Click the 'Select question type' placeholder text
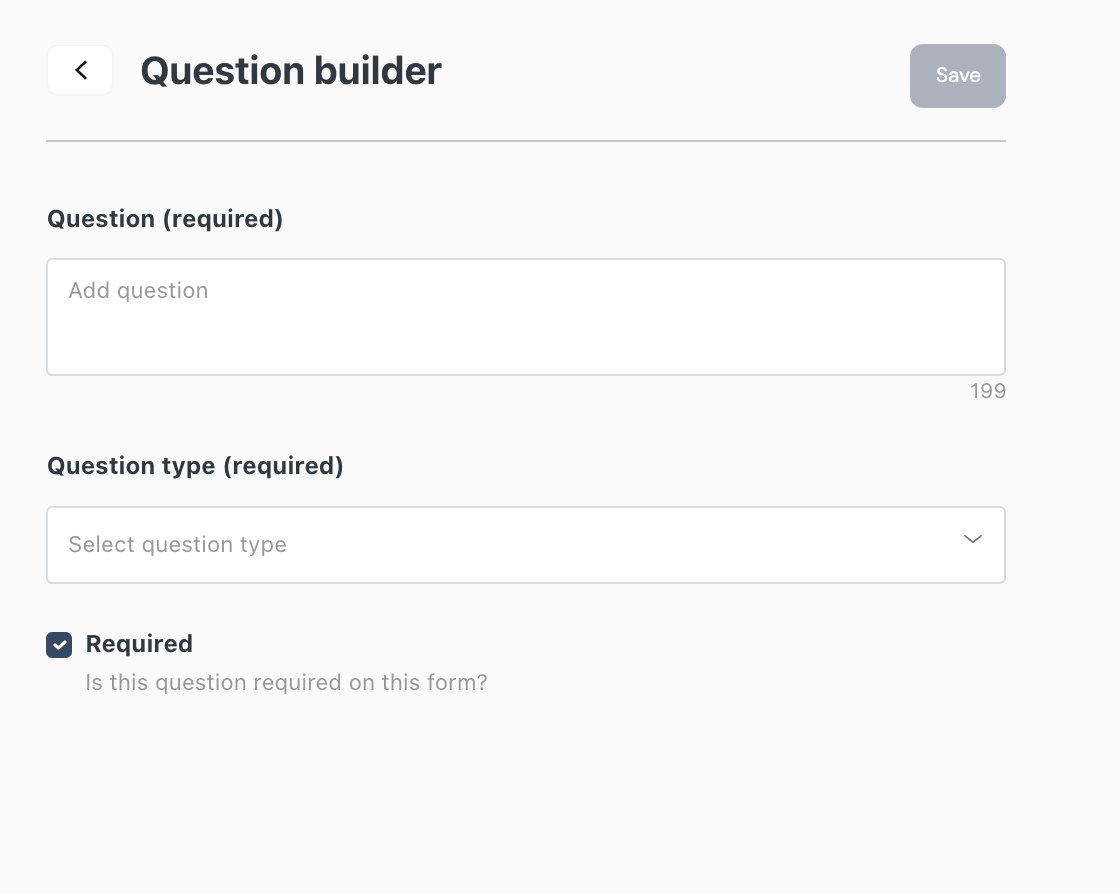This screenshot has height=894, width=1120. click(x=177, y=545)
